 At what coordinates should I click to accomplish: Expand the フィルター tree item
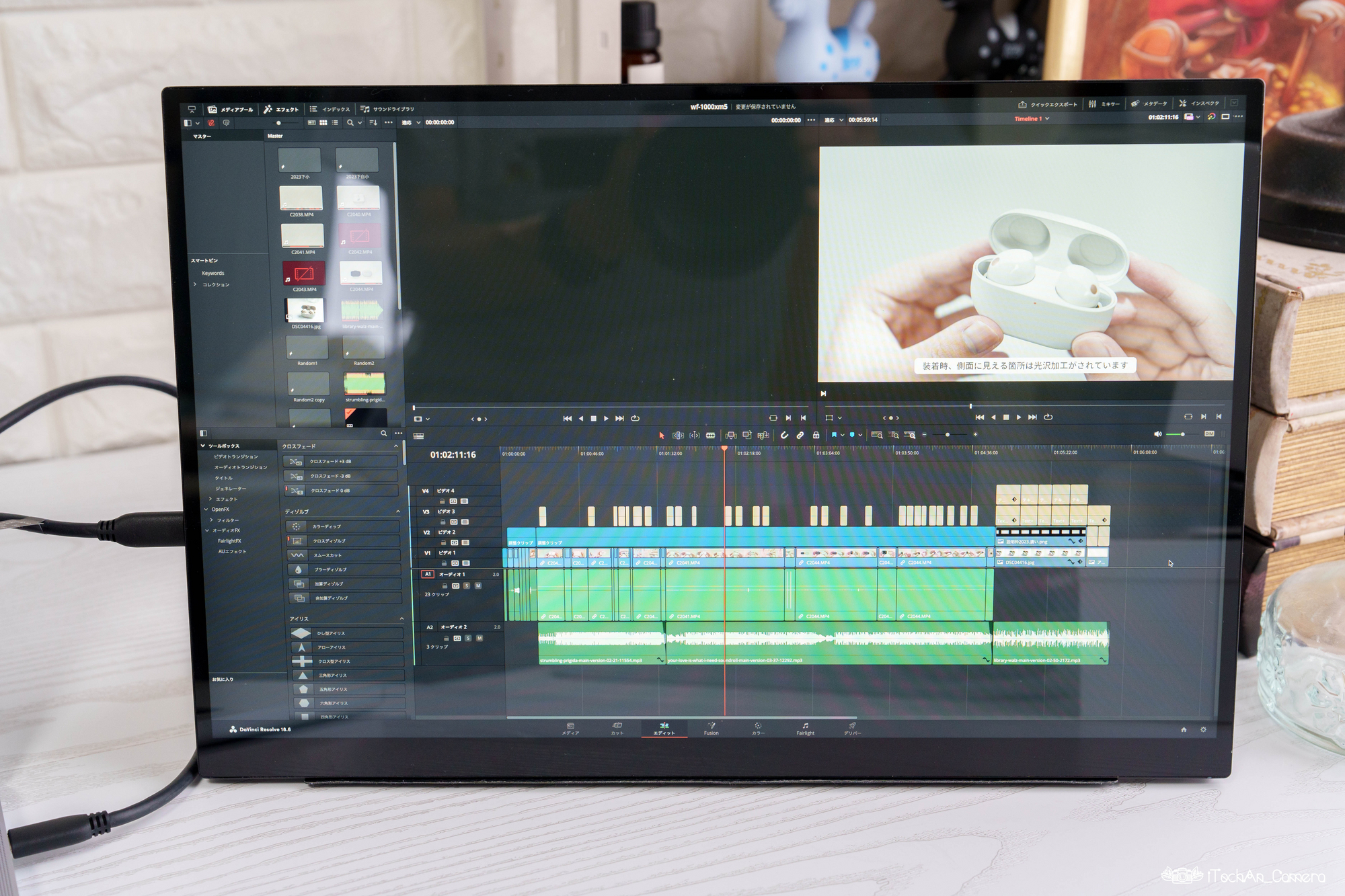[x=212, y=520]
